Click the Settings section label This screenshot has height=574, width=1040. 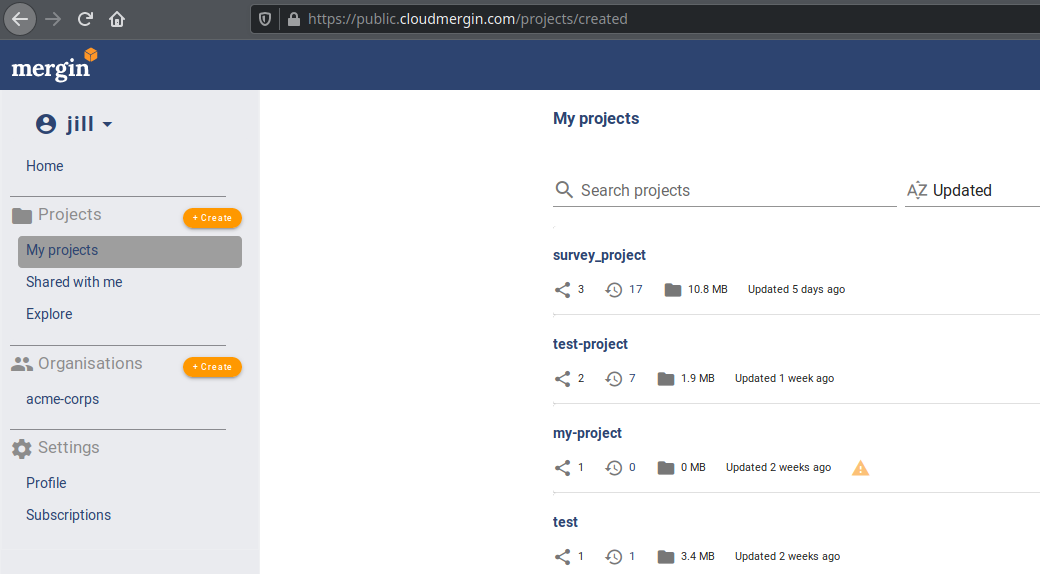click(x=68, y=447)
